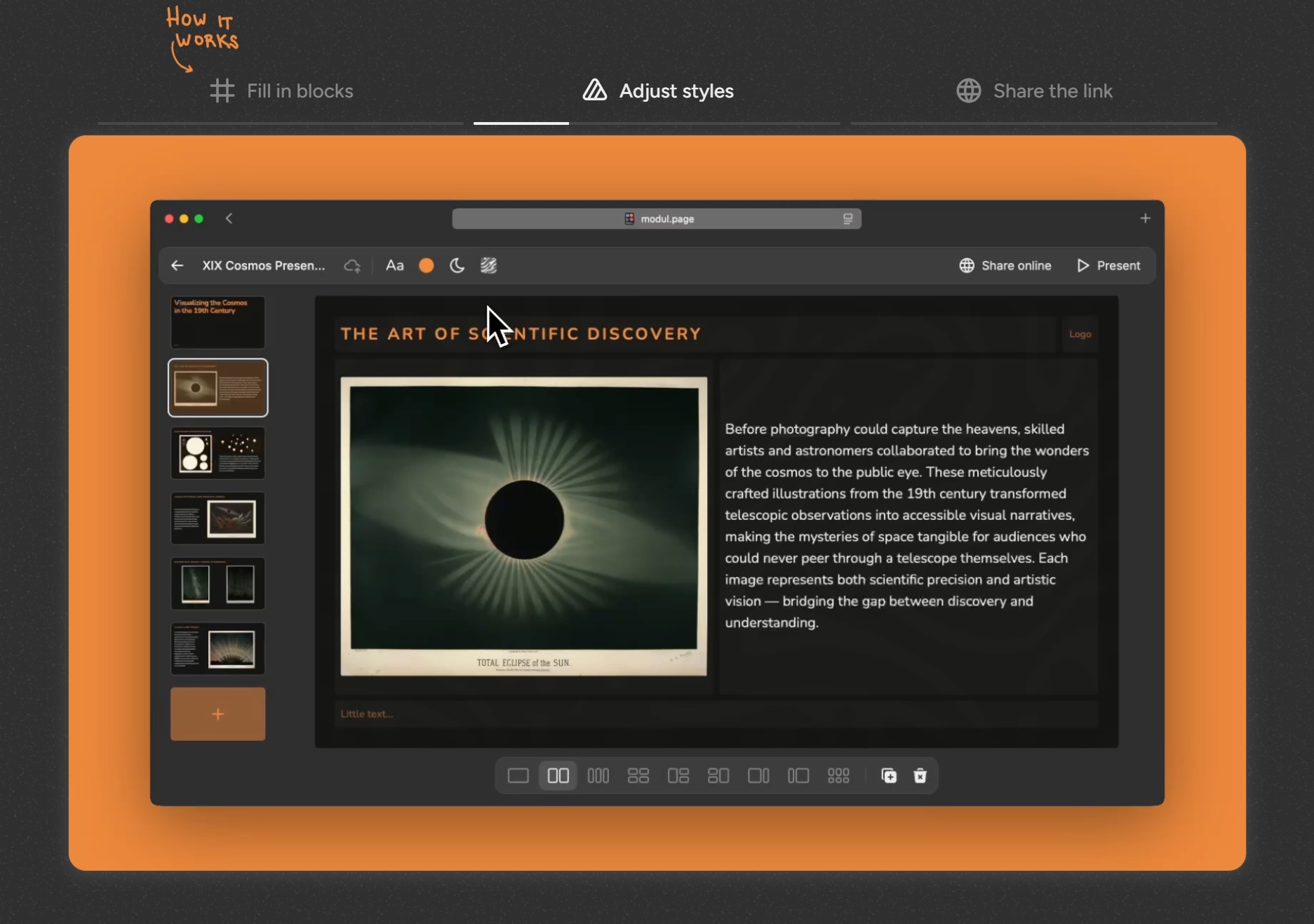This screenshot has width=1314, height=924.
Task: Open the background texture pattern icon
Action: [x=488, y=266]
